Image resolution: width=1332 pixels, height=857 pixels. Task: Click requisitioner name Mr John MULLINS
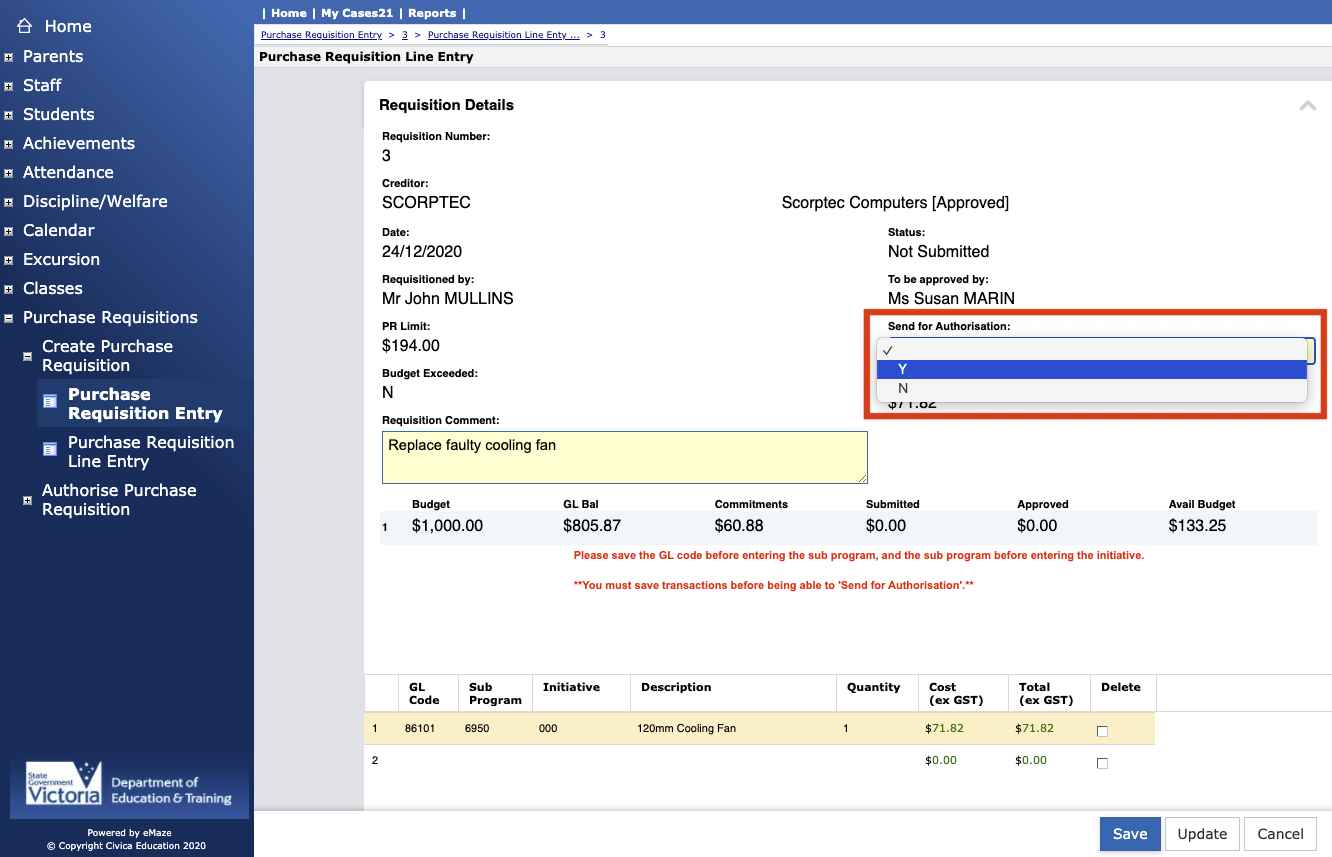tap(448, 299)
